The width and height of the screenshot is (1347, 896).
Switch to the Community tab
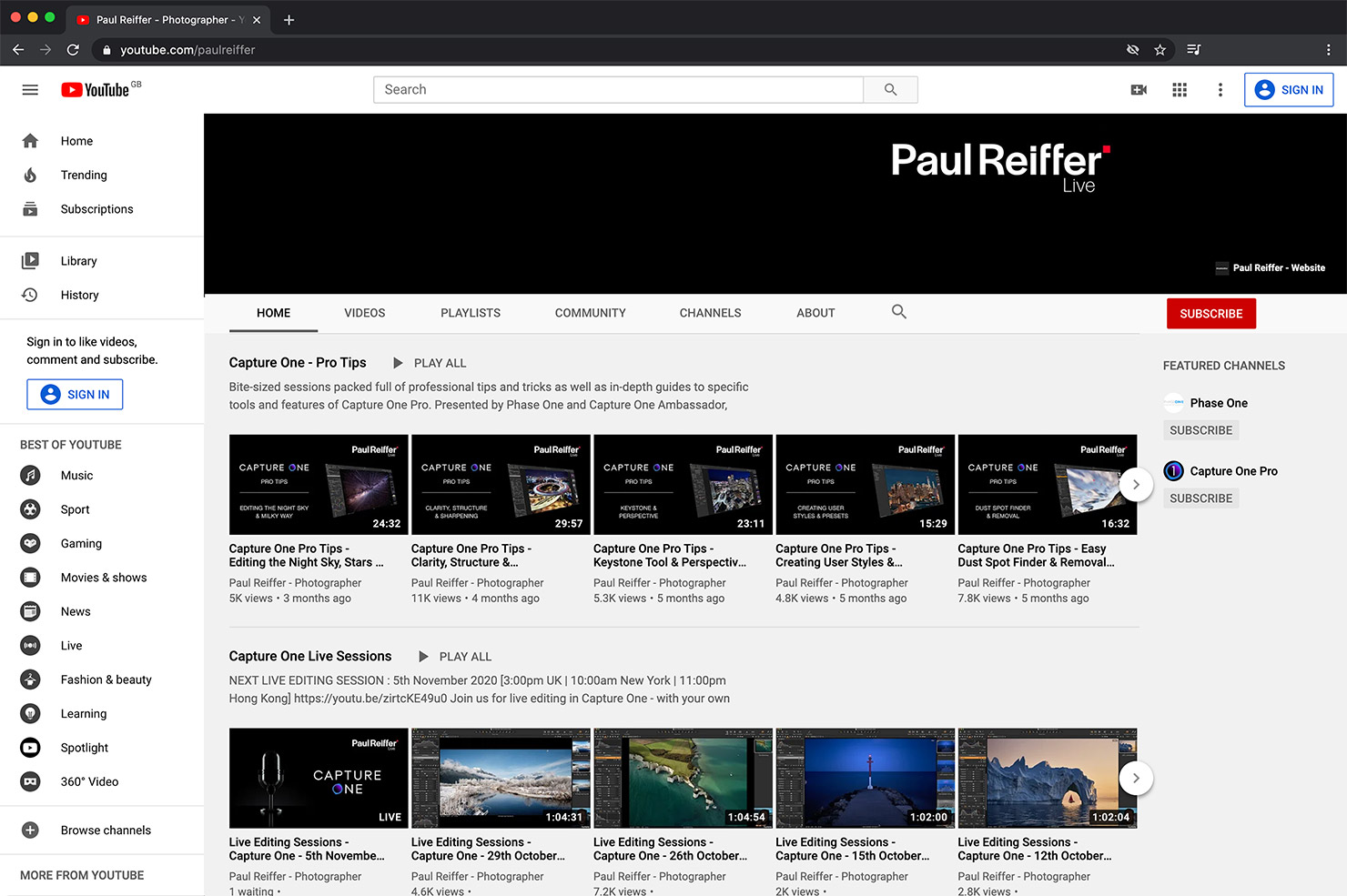pyautogui.click(x=591, y=313)
